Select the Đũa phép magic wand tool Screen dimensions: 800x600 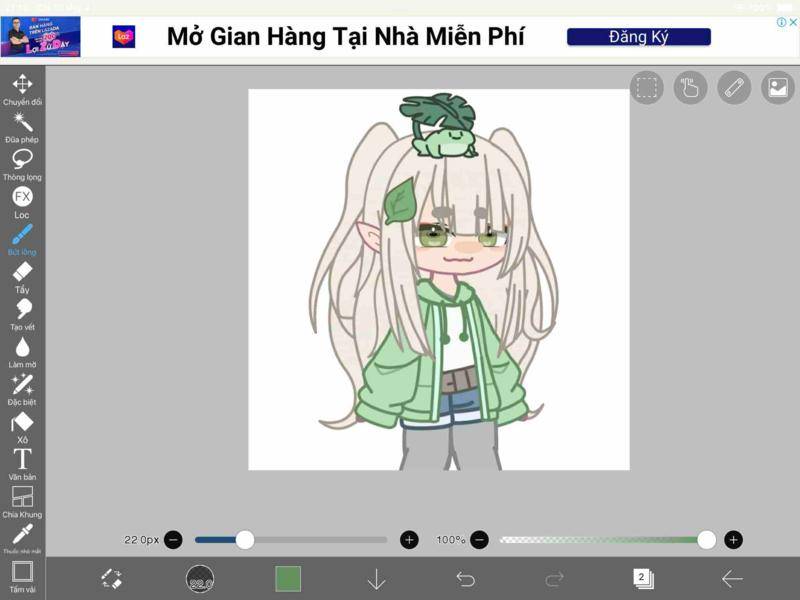[x=22, y=128]
